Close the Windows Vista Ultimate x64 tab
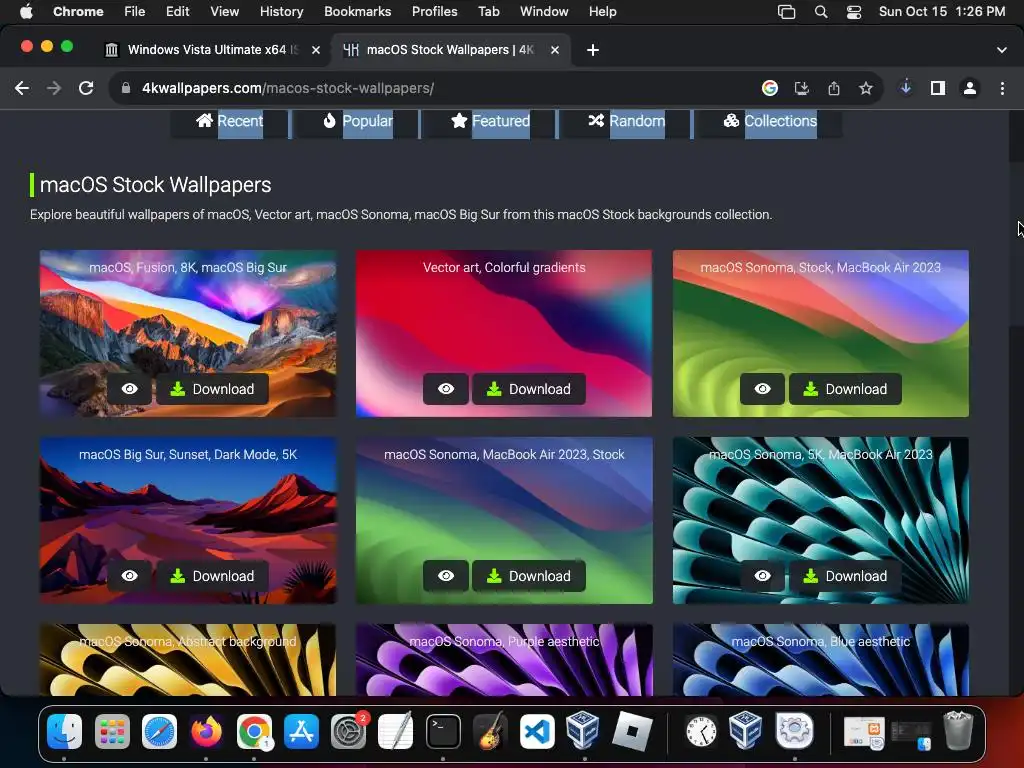 [316, 50]
